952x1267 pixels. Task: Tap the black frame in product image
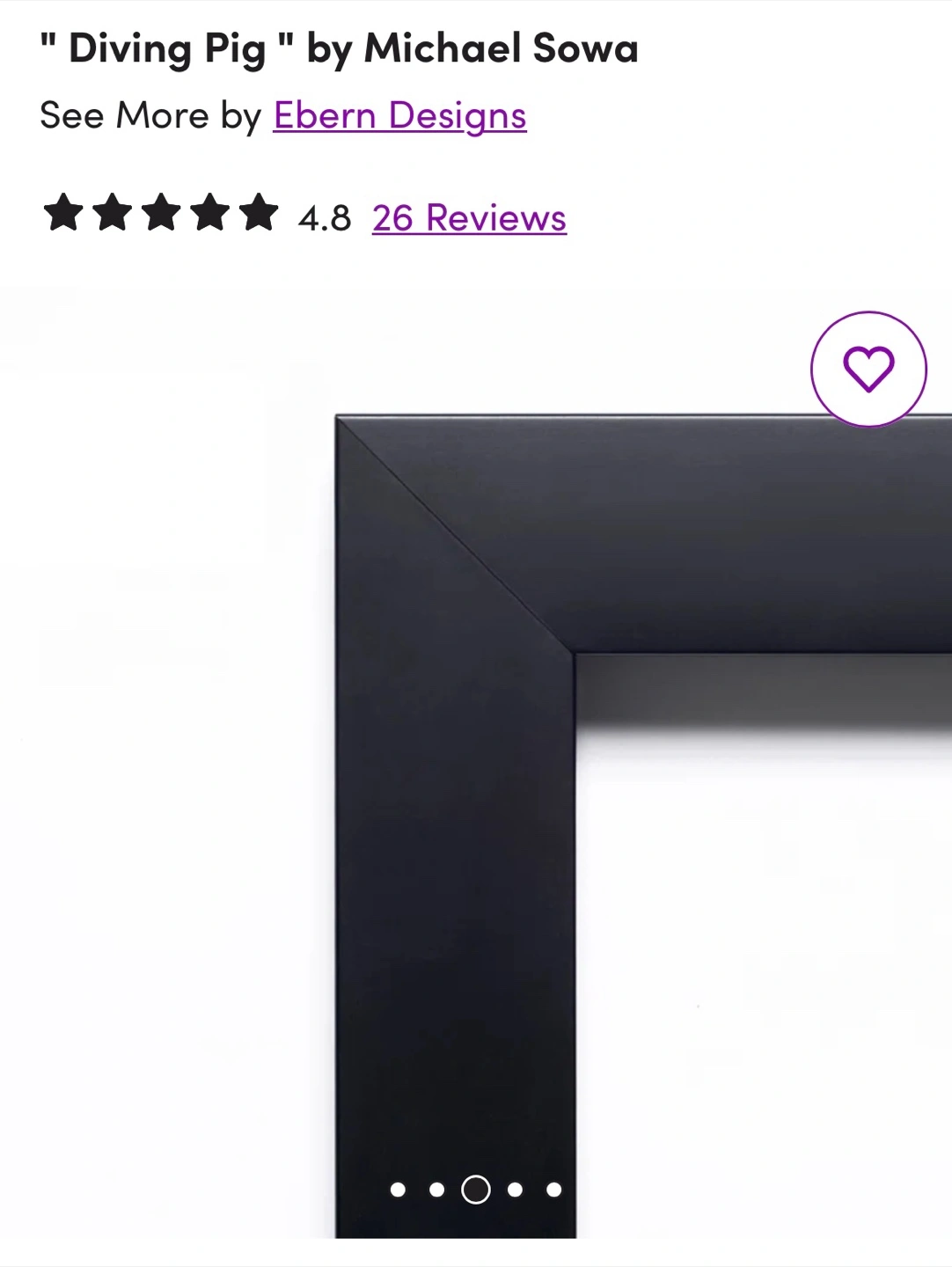point(455,880)
